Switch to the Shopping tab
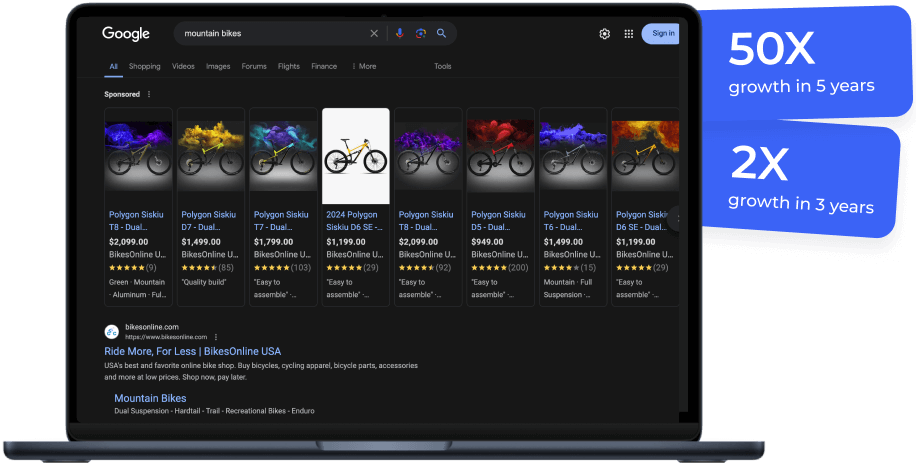Image resolution: width=916 pixels, height=464 pixels. tap(144, 66)
